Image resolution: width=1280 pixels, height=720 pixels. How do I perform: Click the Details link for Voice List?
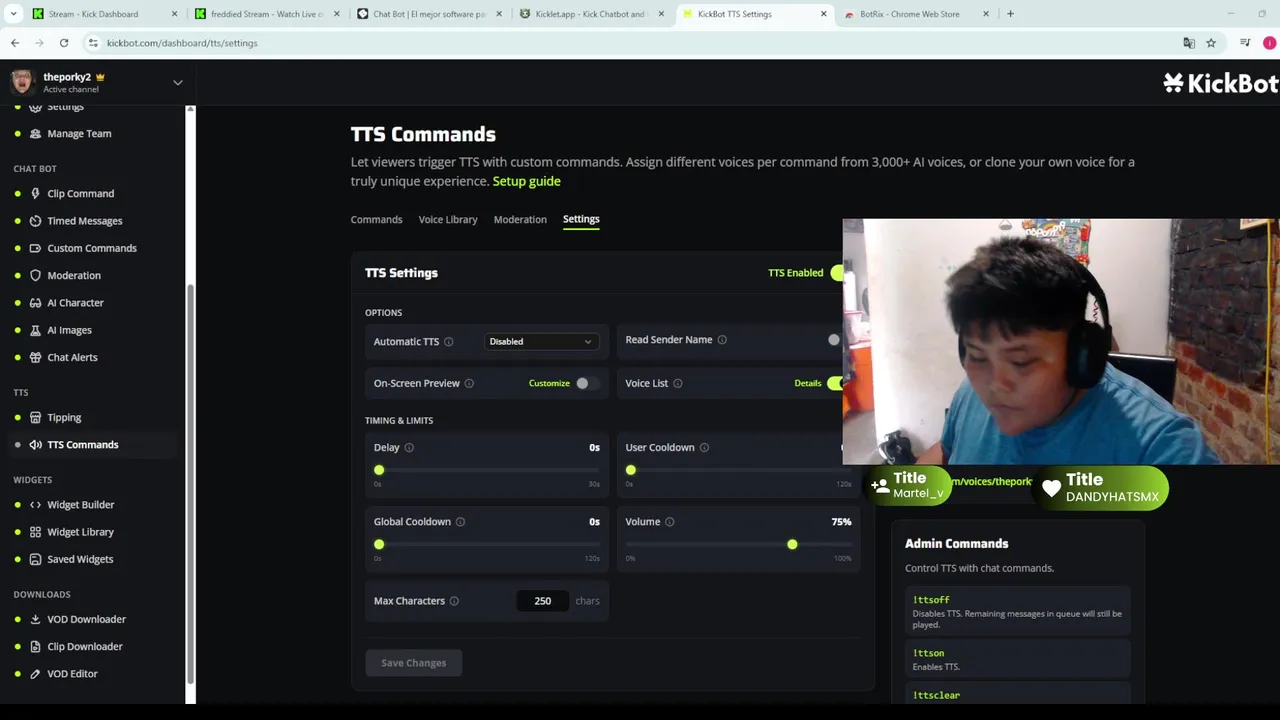[x=807, y=384]
